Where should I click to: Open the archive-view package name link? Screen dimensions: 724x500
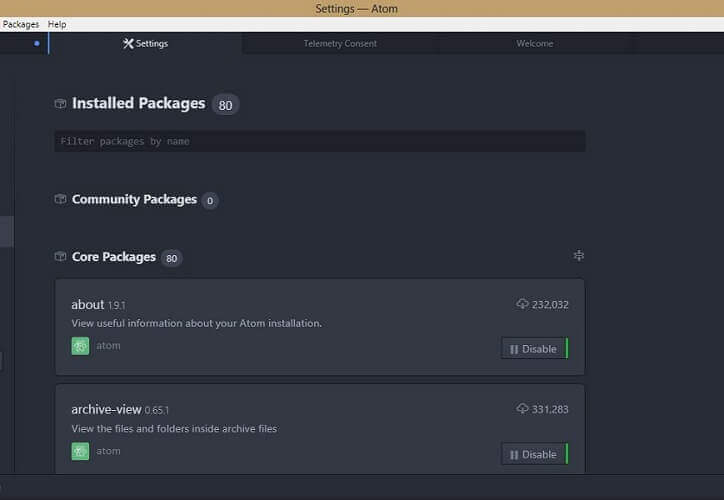(106, 410)
